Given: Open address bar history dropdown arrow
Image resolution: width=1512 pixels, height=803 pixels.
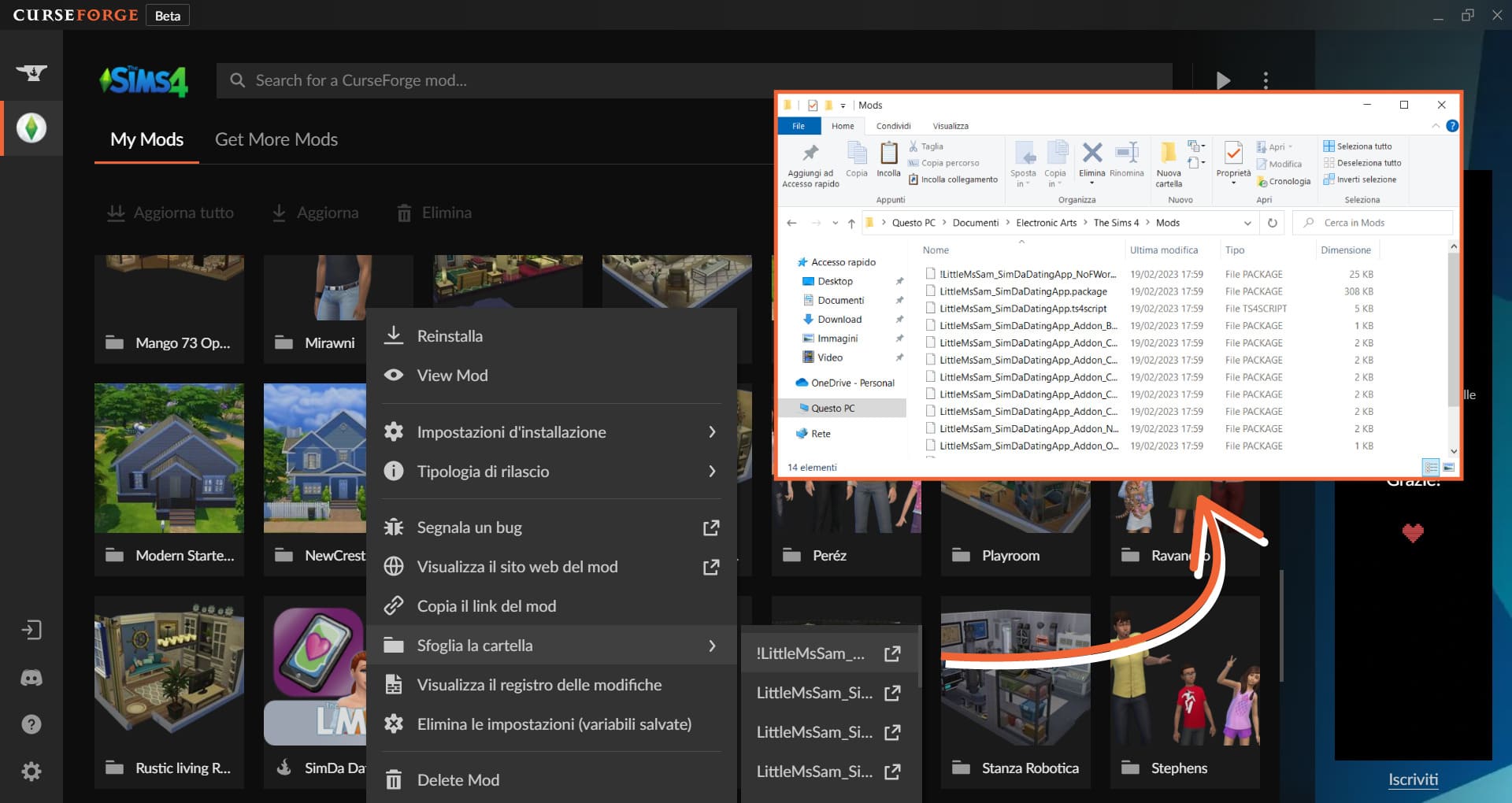Looking at the screenshot, I should [1247, 223].
